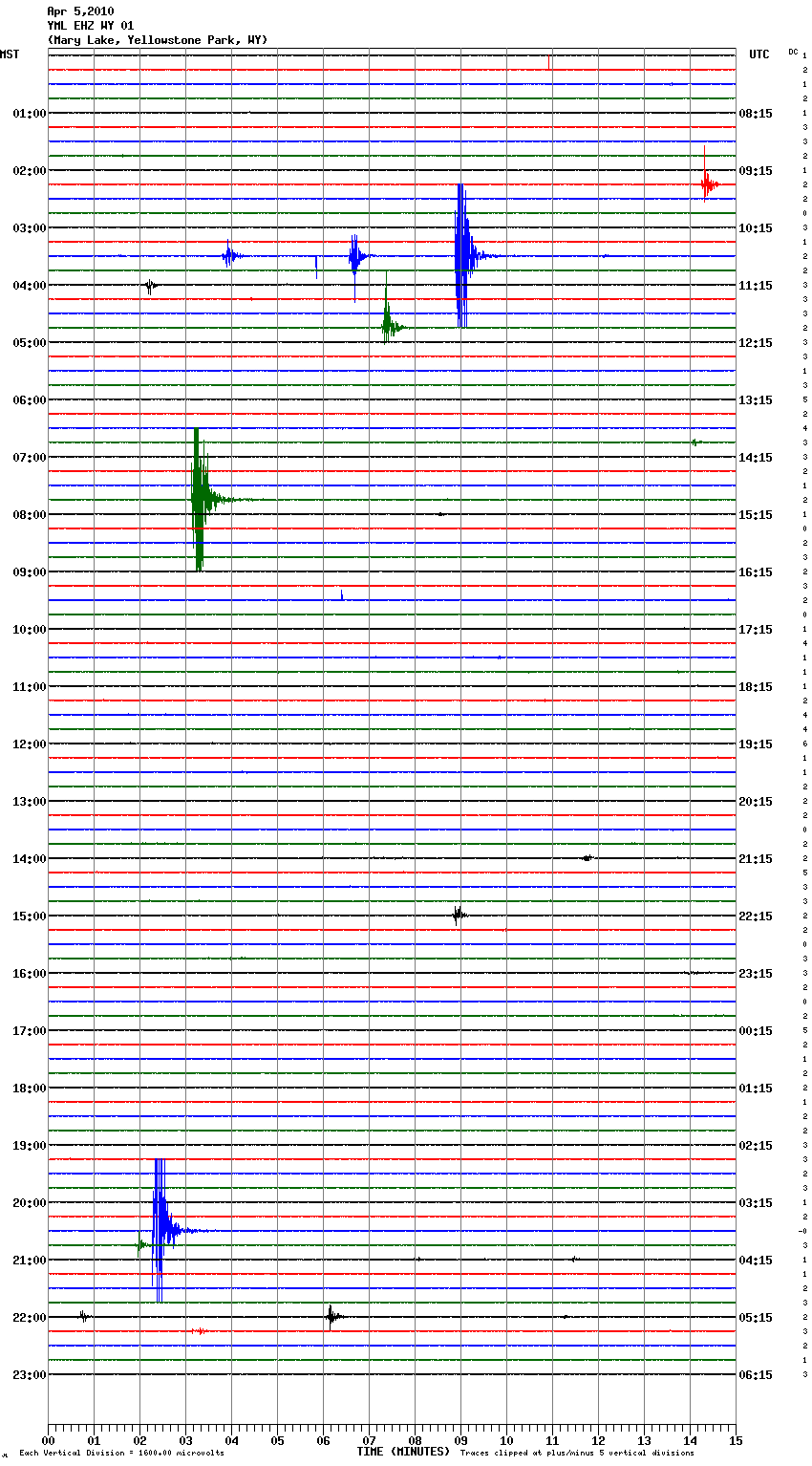Click the 09:15 UTC time label
Screen dimensions: 812x1466
756,171
